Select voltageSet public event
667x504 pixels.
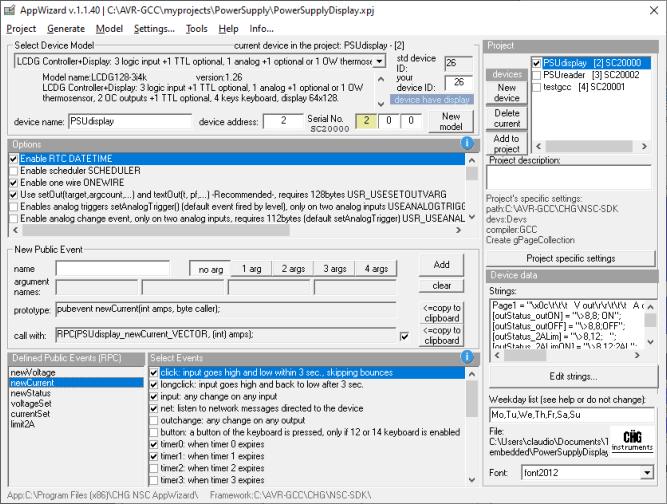coord(31,403)
